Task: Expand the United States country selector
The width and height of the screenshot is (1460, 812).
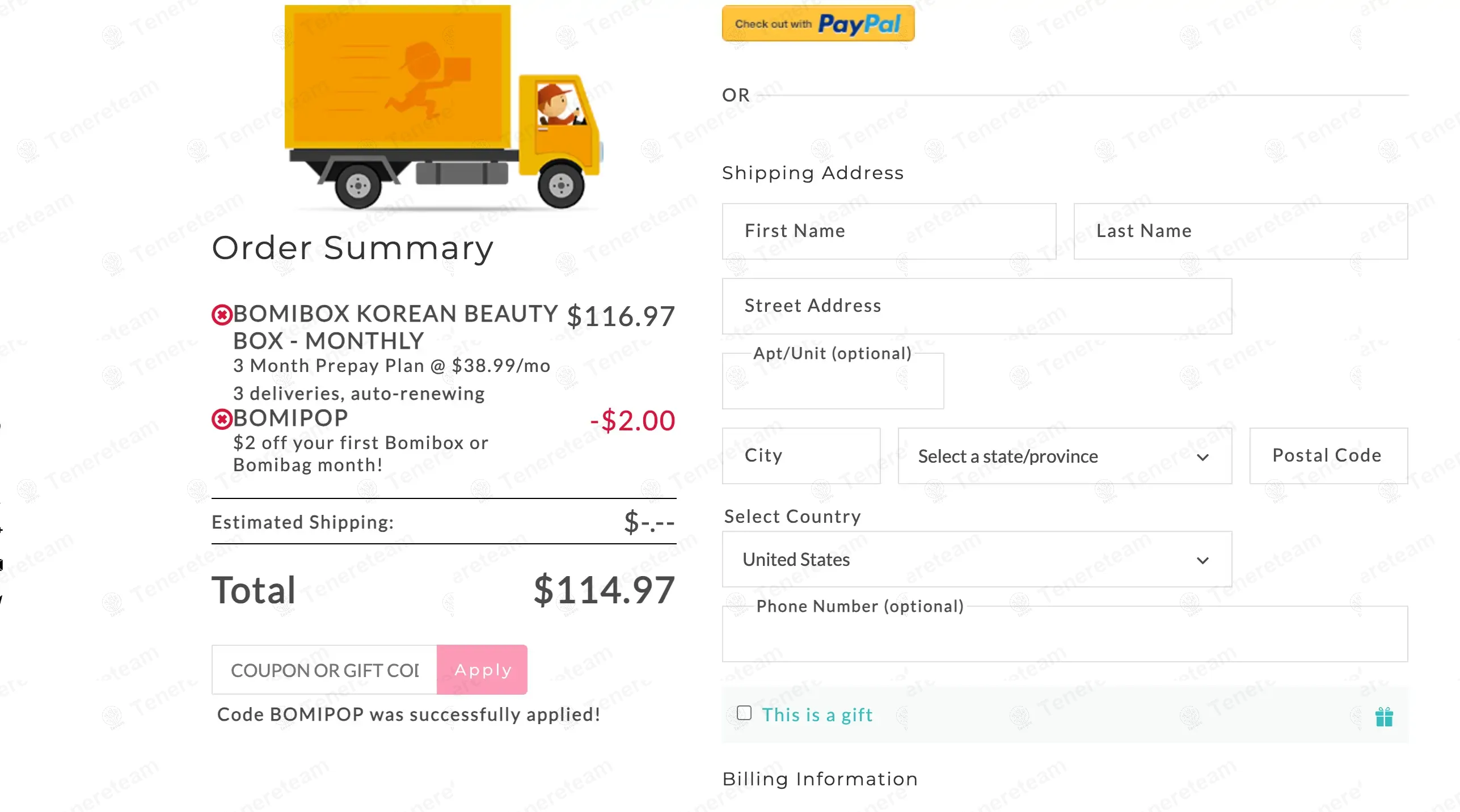Action: click(976, 560)
